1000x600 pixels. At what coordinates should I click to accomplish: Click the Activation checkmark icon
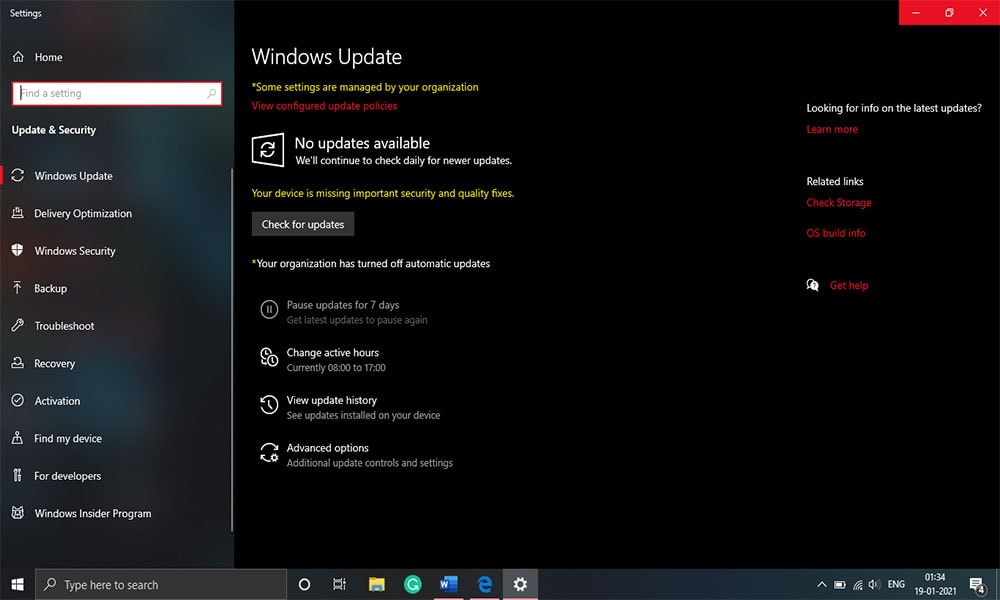click(x=18, y=400)
